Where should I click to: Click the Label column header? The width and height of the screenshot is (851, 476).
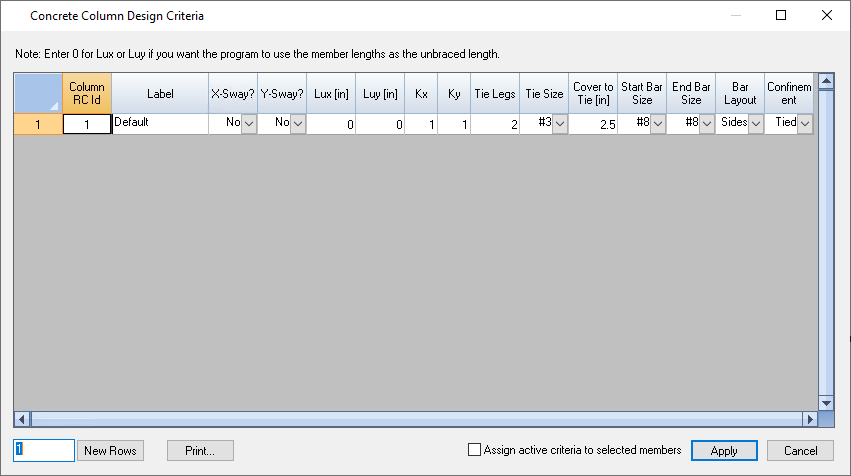pyautogui.click(x=160, y=93)
